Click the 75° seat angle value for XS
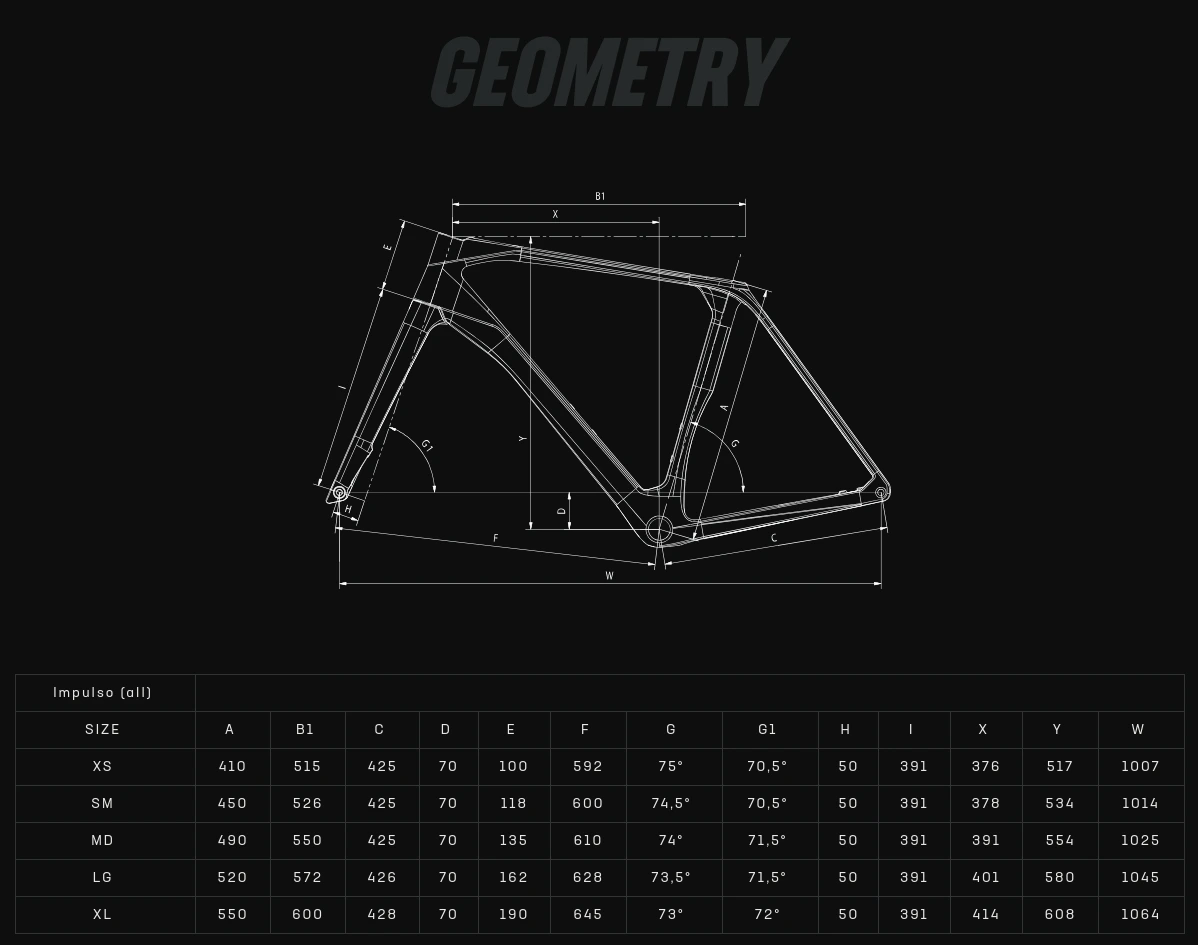 point(671,766)
